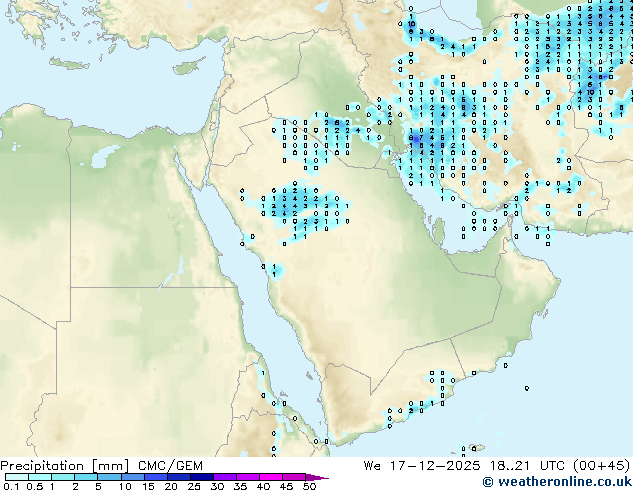Screen dimensions: 634x490
Task: Click the legend scale label '20'
Action: (171, 486)
